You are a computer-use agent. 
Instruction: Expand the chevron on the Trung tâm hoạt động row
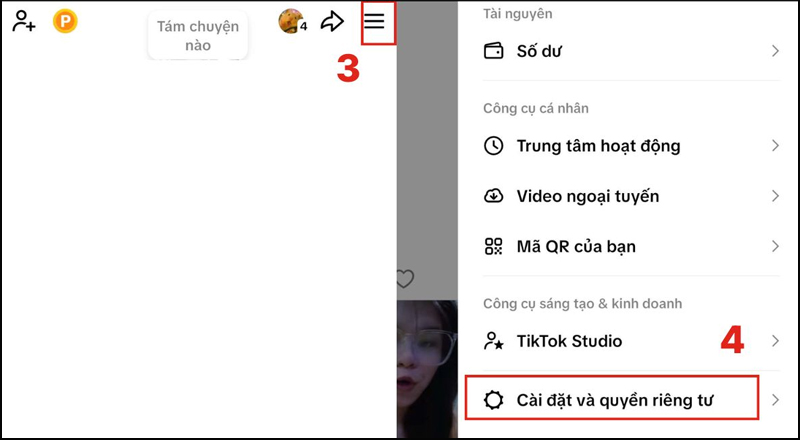[x=776, y=146]
